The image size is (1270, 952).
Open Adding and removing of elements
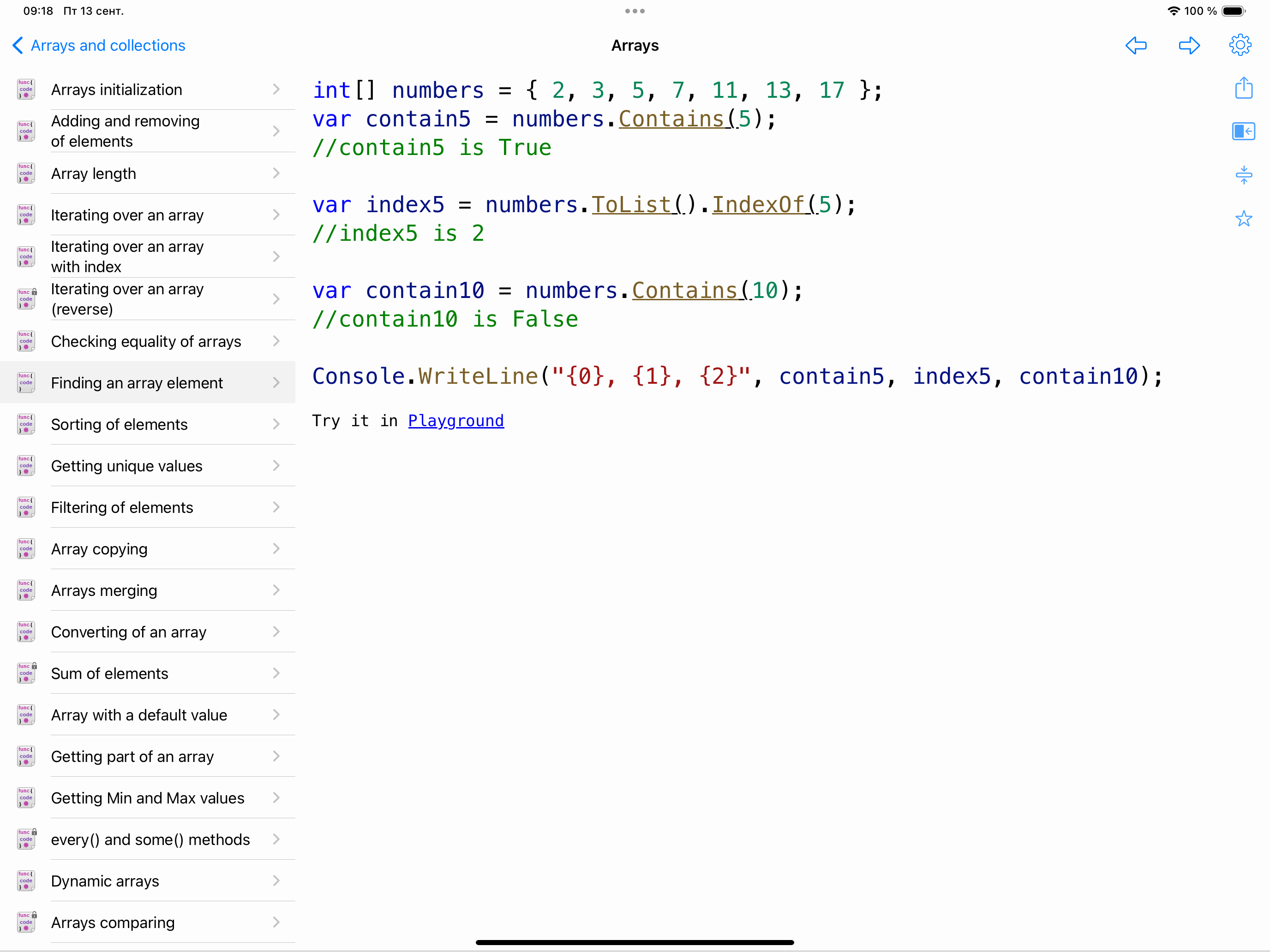click(x=148, y=131)
